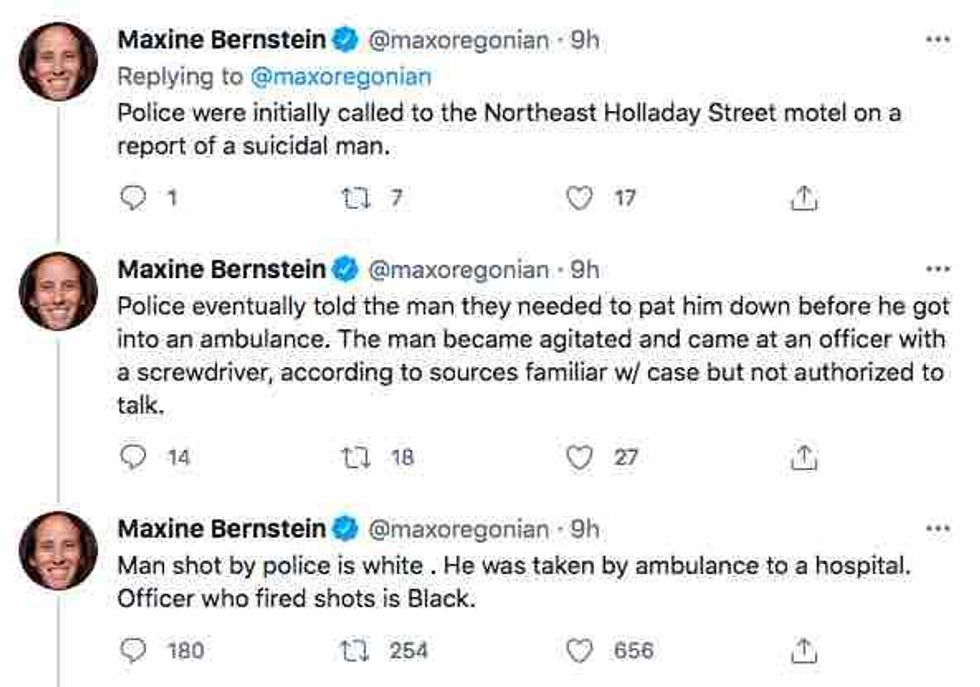This screenshot has width=980, height=687.
Task: Reply to the tweet with 180 replies
Action: 132,651
